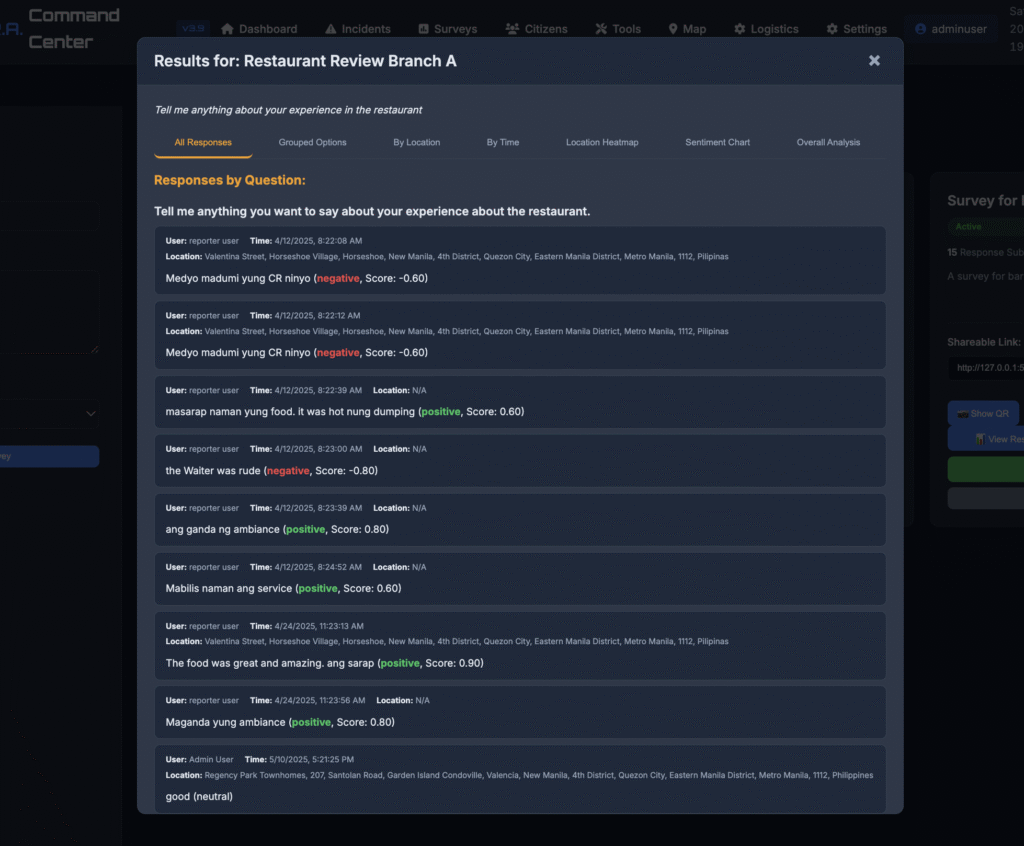Screen dimensions: 1024x846
Task: Click the shareable link input field
Action: pos(985,368)
